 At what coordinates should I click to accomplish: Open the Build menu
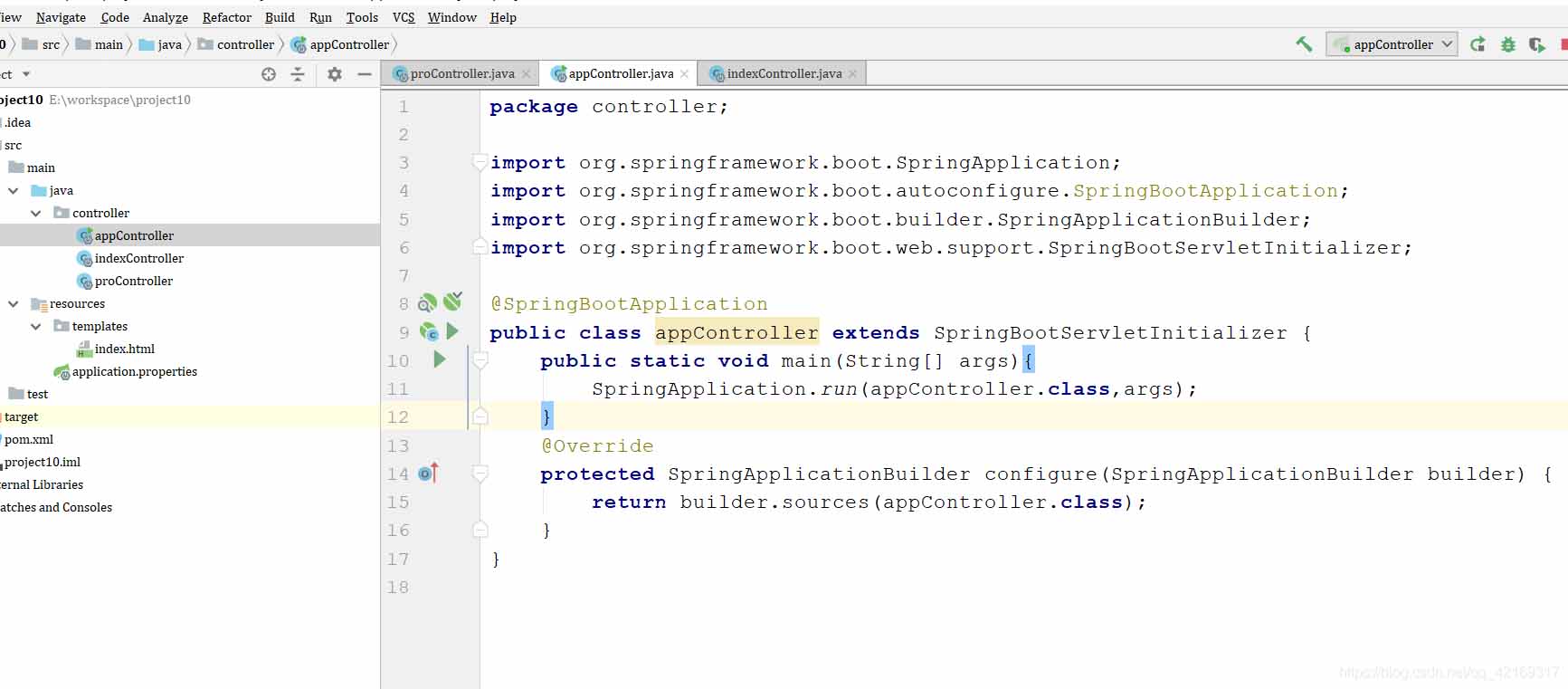[x=280, y=17]
